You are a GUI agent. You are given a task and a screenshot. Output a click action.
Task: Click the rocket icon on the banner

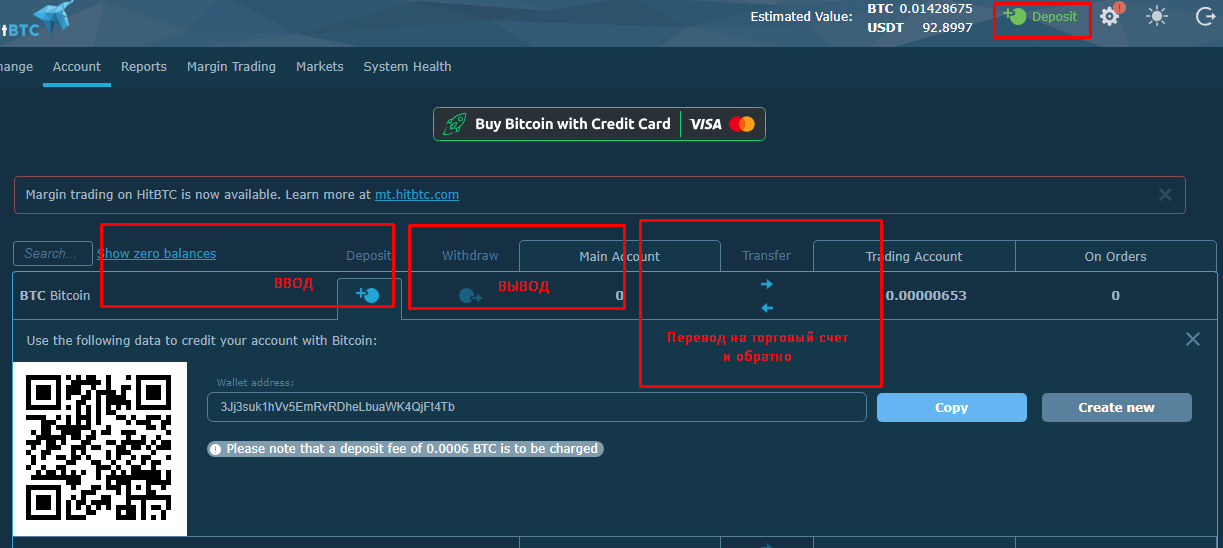click(x=455, y=124)
